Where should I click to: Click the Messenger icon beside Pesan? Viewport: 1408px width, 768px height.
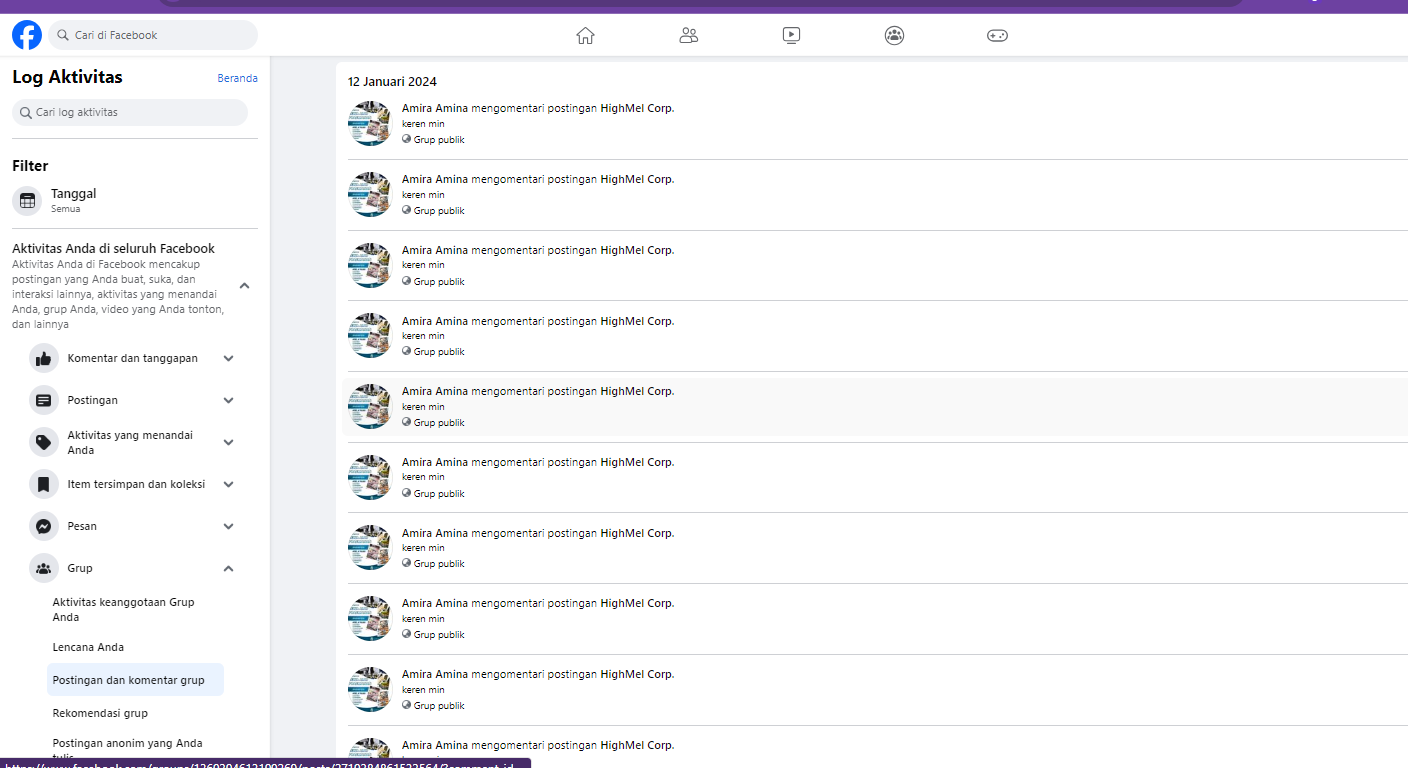44,526
